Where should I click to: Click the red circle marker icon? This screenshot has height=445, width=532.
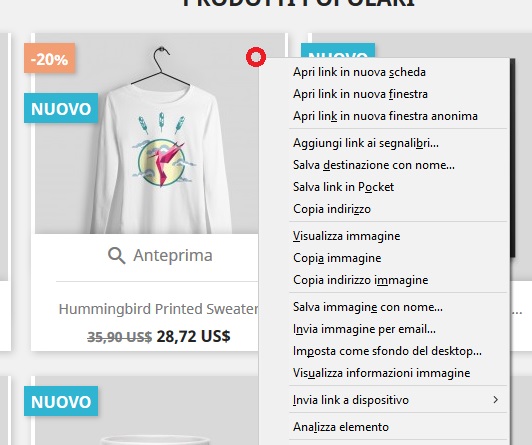(x=256, y=57)
